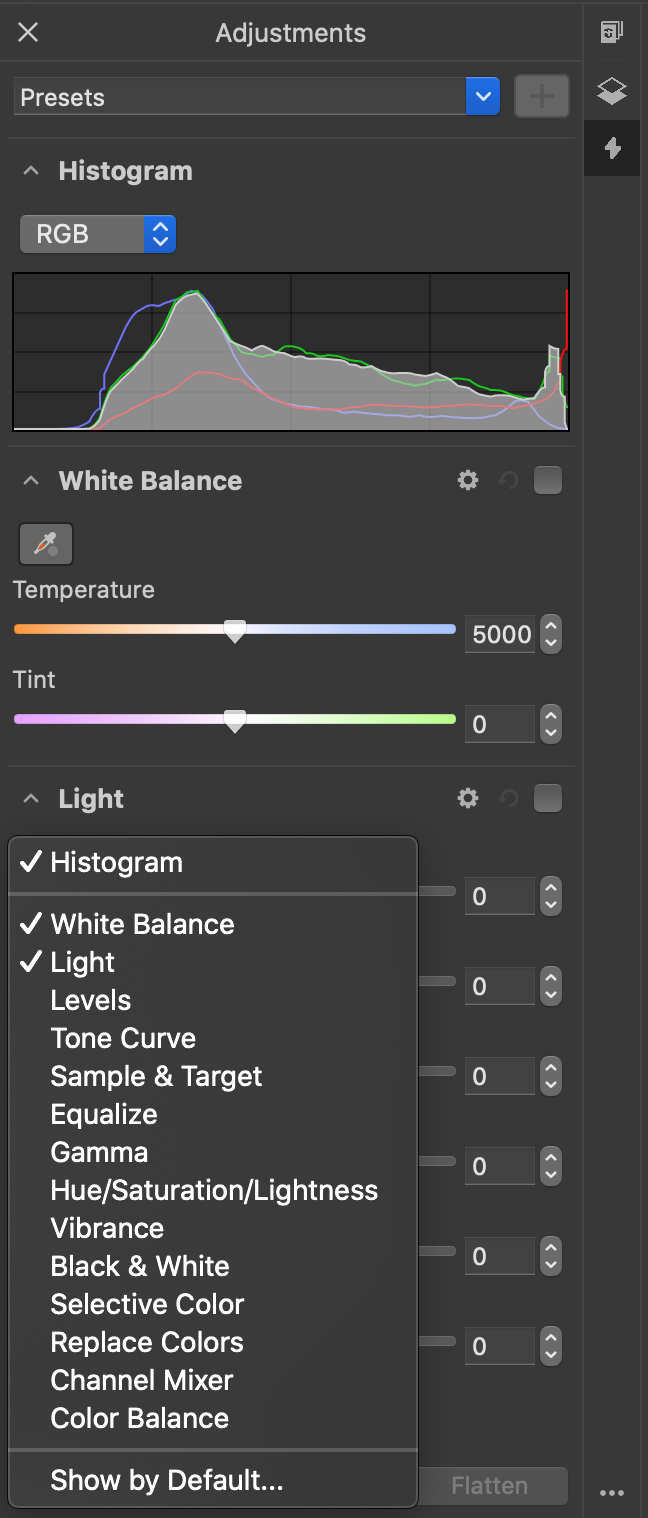Open the RGB histogram channel dropdown
648x1518 pixels.
[x=98, y=234]
